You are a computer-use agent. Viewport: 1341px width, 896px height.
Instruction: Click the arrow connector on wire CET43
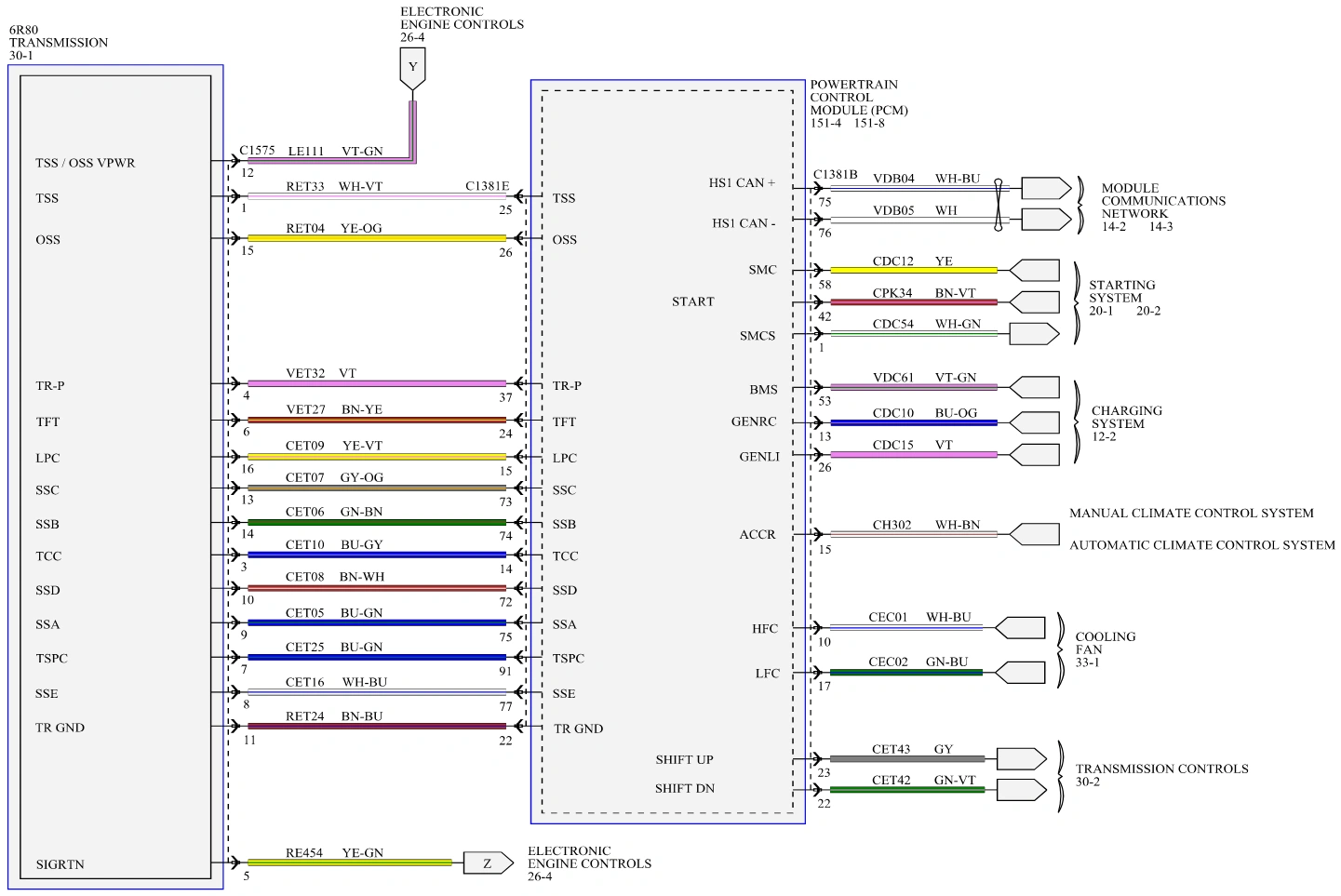tap(1022, 759)
